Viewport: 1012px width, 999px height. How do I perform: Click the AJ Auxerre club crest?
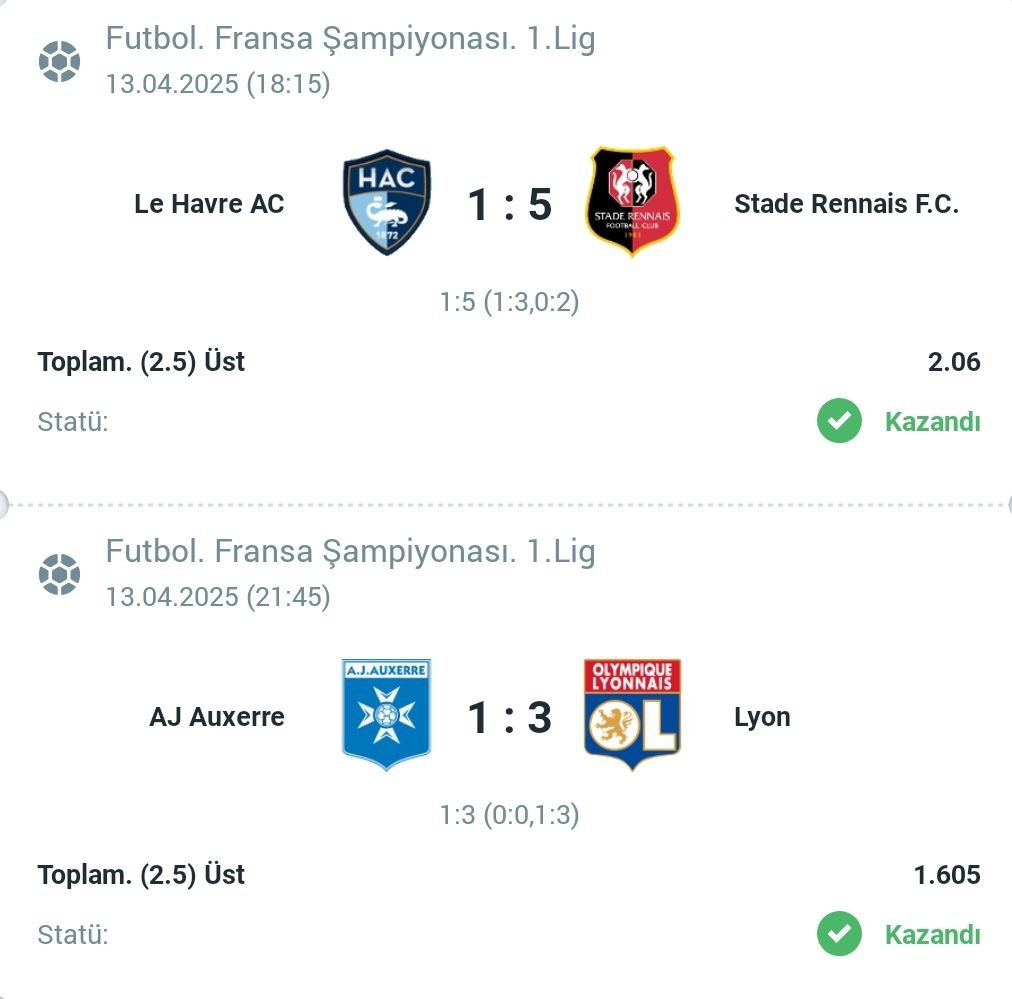[x=387, y=714]
